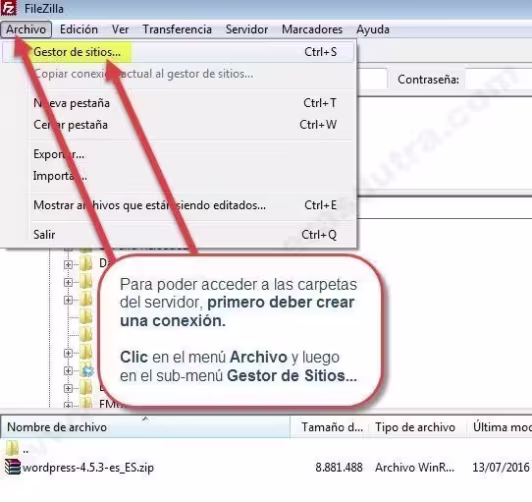Viewport: 532px width, 502px height.
Task: Click the Contraseña password field
Action: point(498,79)
